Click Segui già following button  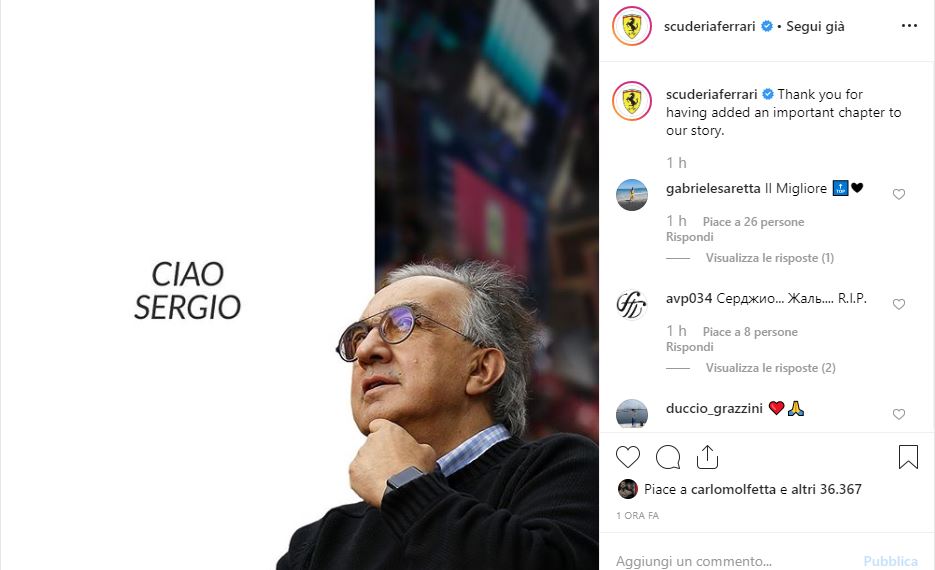(x=815, y=26)
